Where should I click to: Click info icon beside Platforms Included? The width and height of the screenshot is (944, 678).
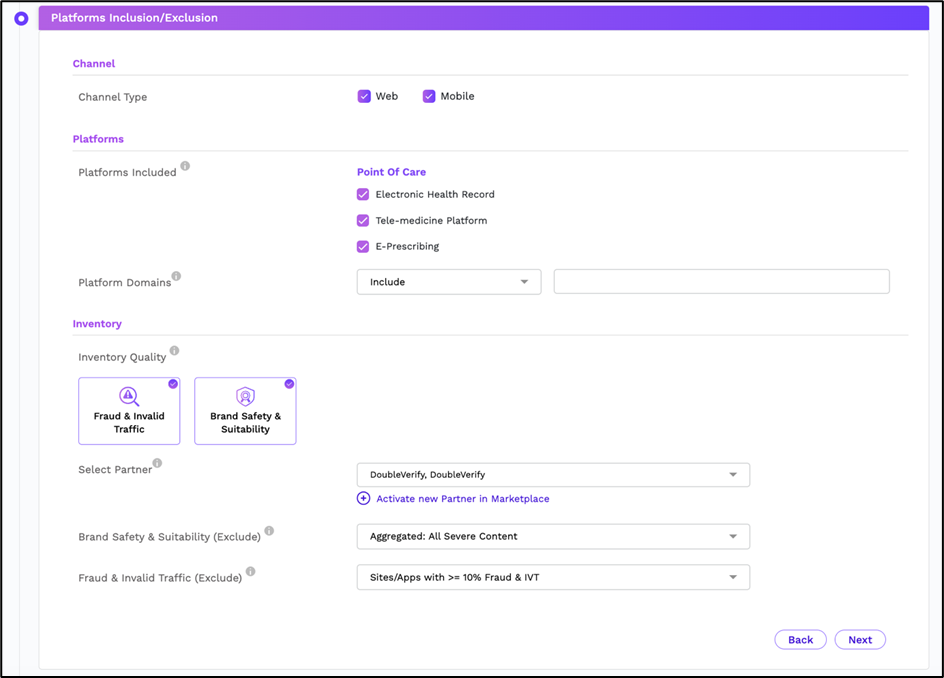tap(183, 166)
